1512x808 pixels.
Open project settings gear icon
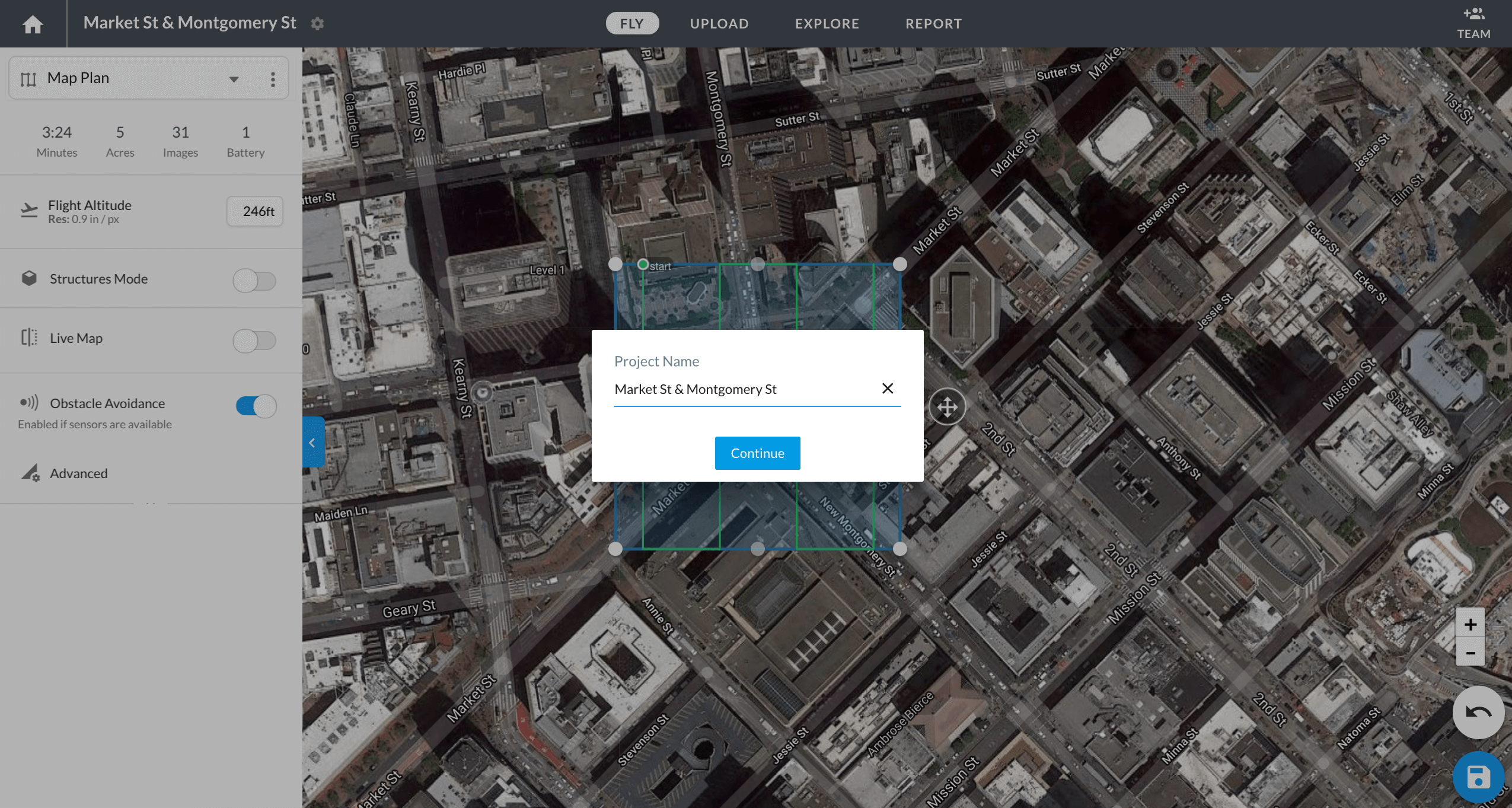318,24
